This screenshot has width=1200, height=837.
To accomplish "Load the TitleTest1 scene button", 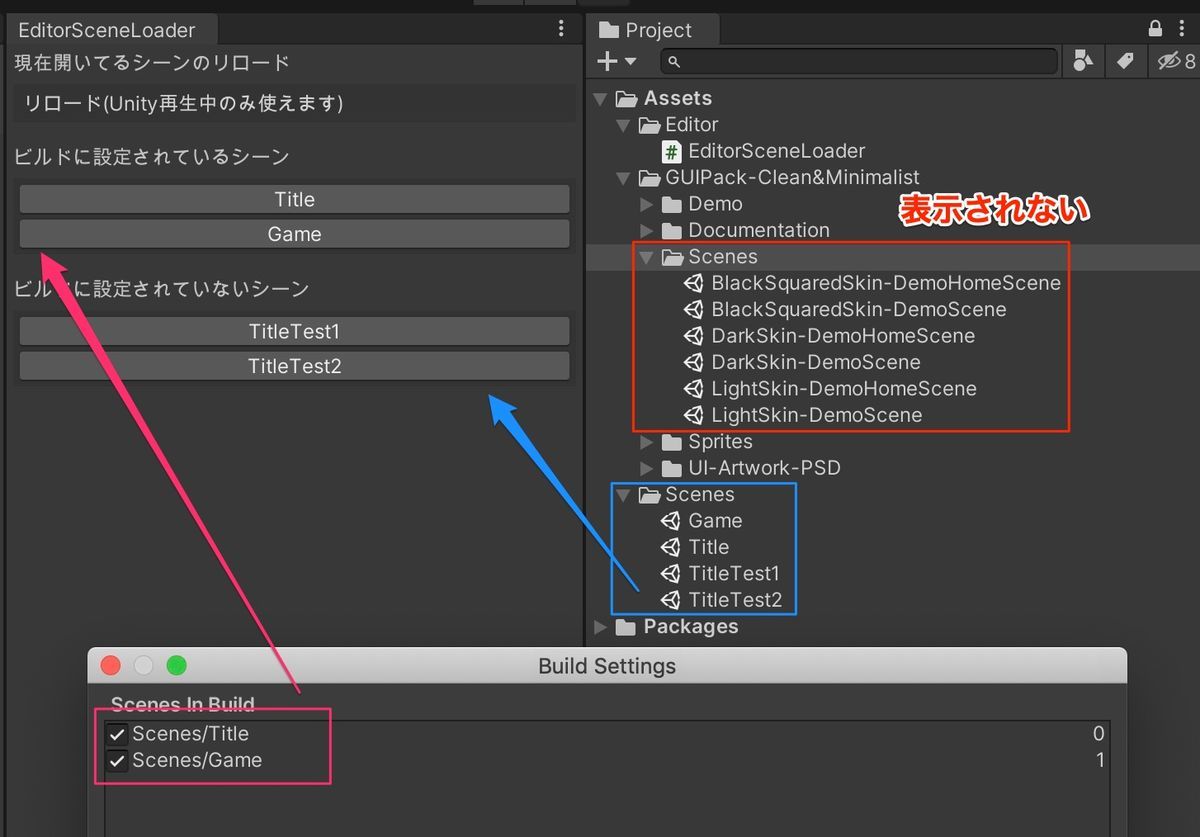I will (x=294, y=331).
